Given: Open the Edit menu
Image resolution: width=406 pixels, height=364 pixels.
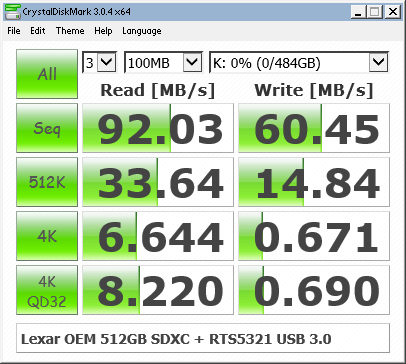Looking at the screenshot, I should [x=38, y=31].
